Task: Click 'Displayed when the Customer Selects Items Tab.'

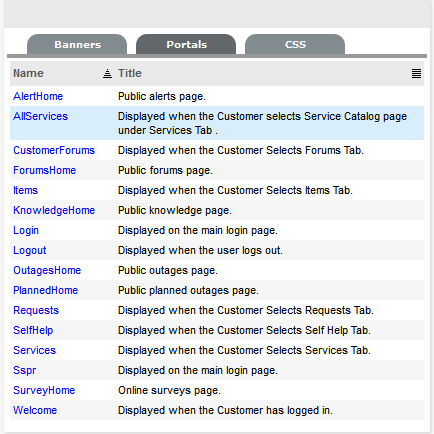Action: (235, 190)
